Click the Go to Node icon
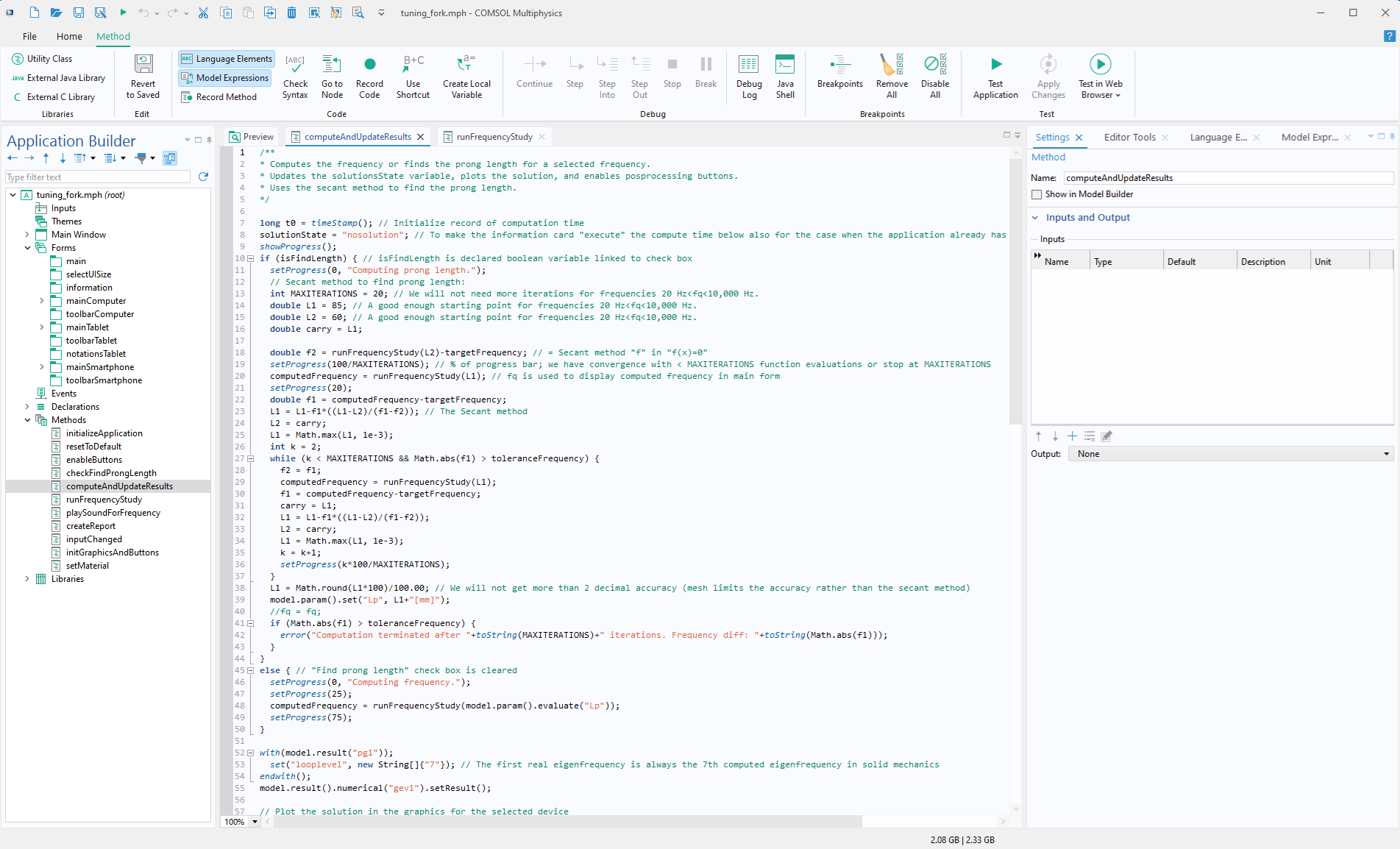Screen dimensions: 1400x849 [332, 65]
